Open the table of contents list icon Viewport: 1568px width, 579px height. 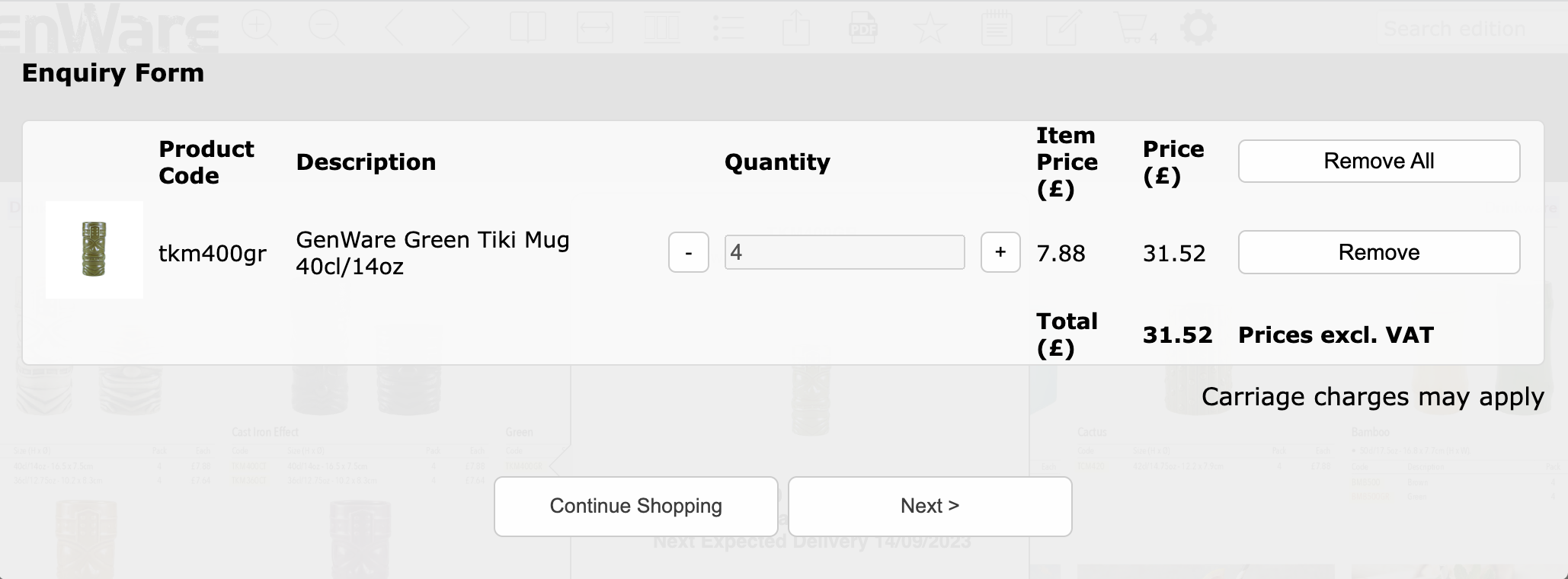tap(728, 28)
